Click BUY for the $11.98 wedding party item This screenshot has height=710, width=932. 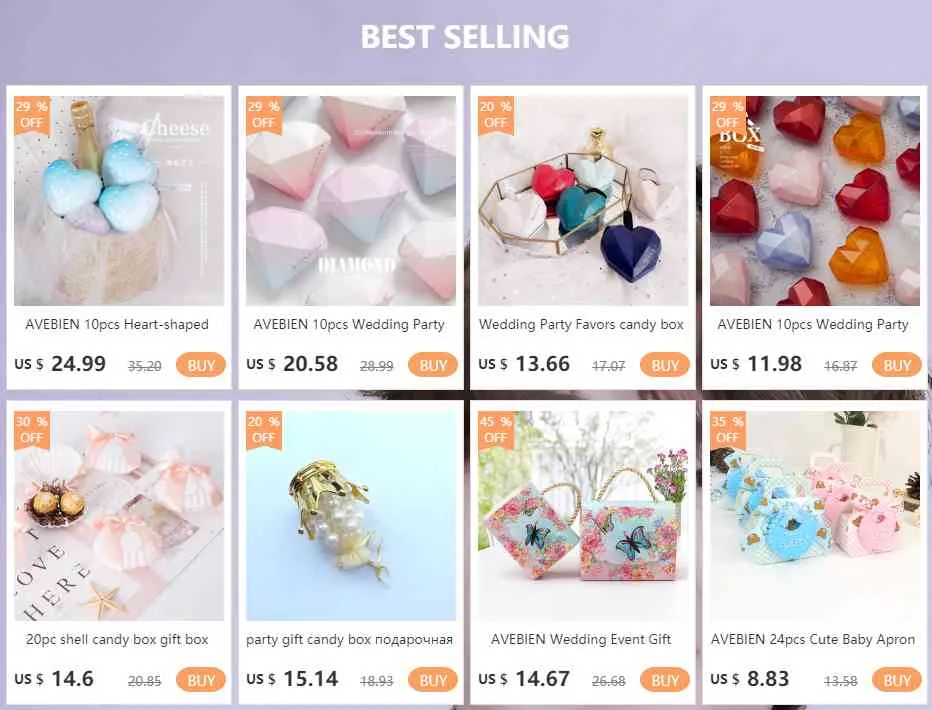(896, 365)
